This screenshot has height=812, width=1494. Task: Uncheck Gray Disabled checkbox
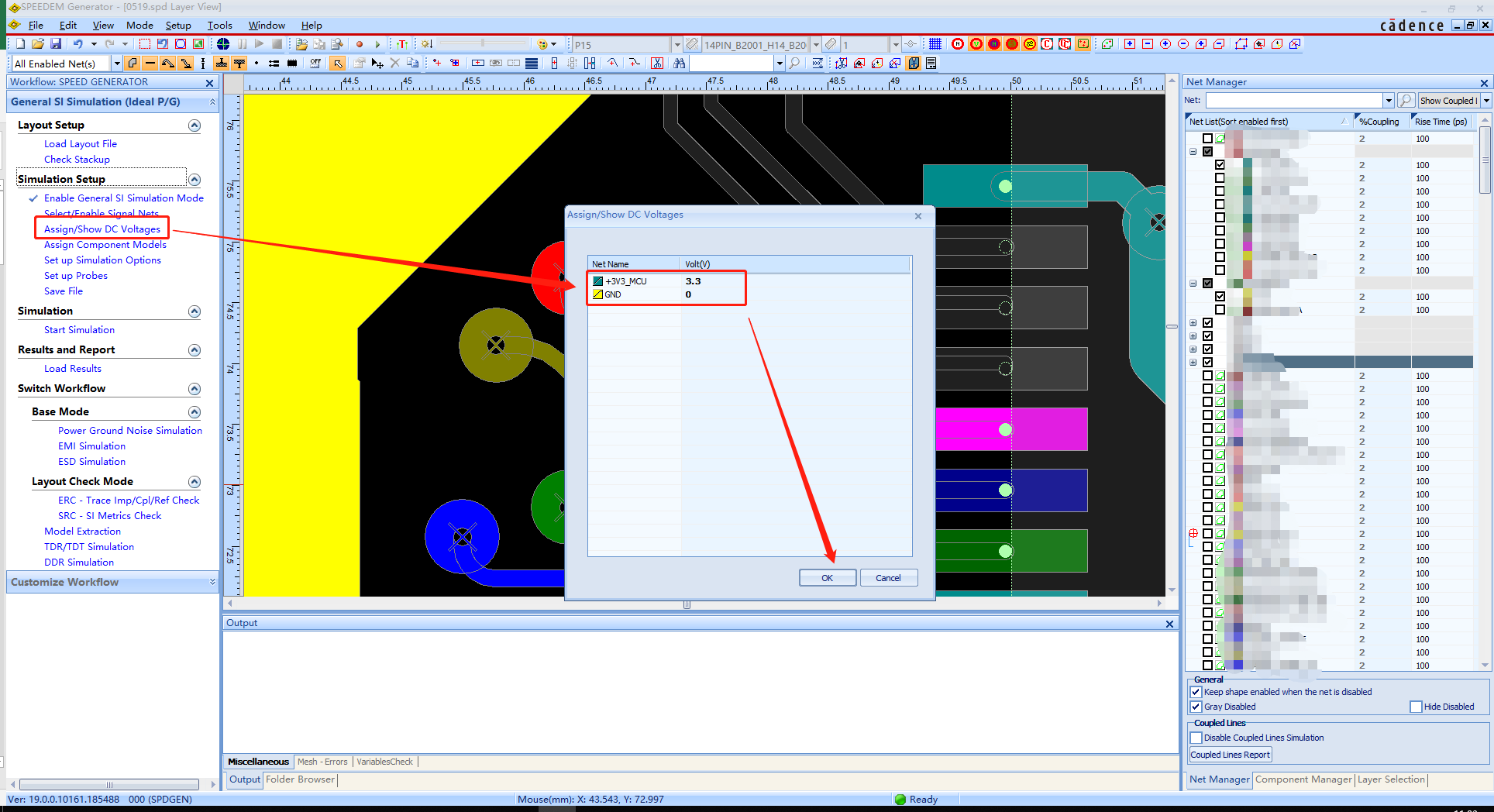[x=1196, y=707]
